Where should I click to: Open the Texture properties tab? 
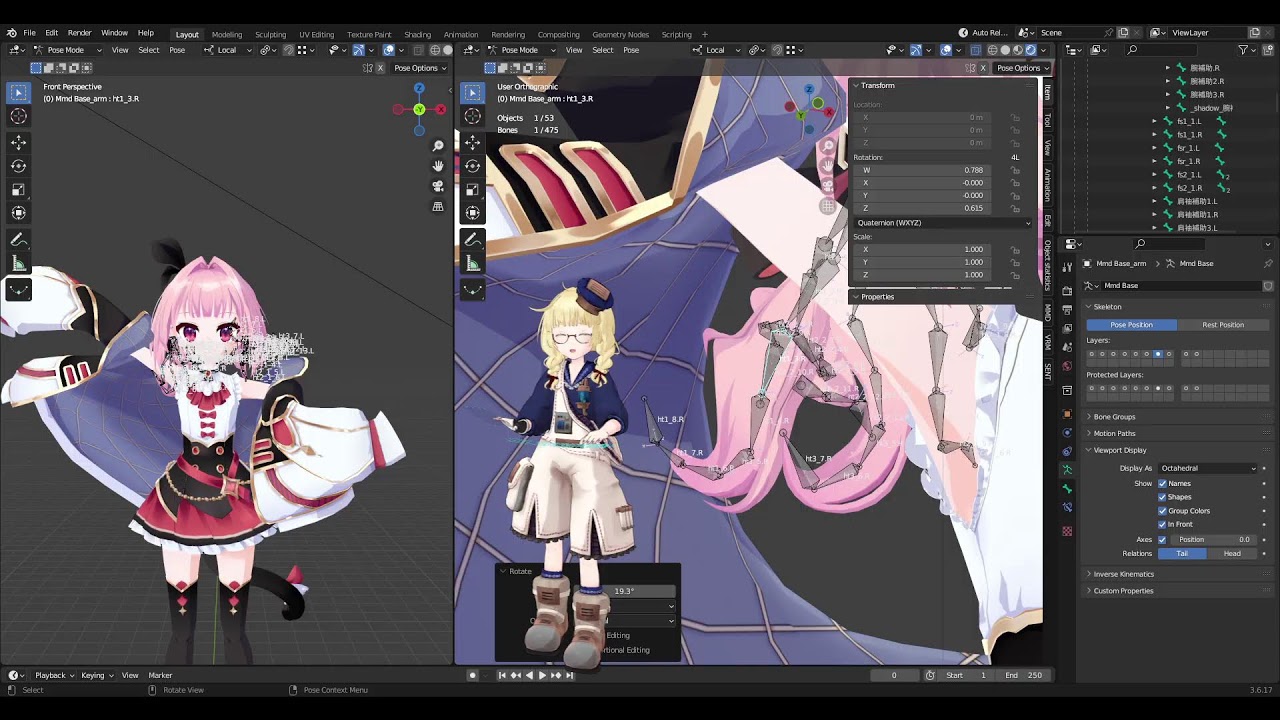[1067, 531]
